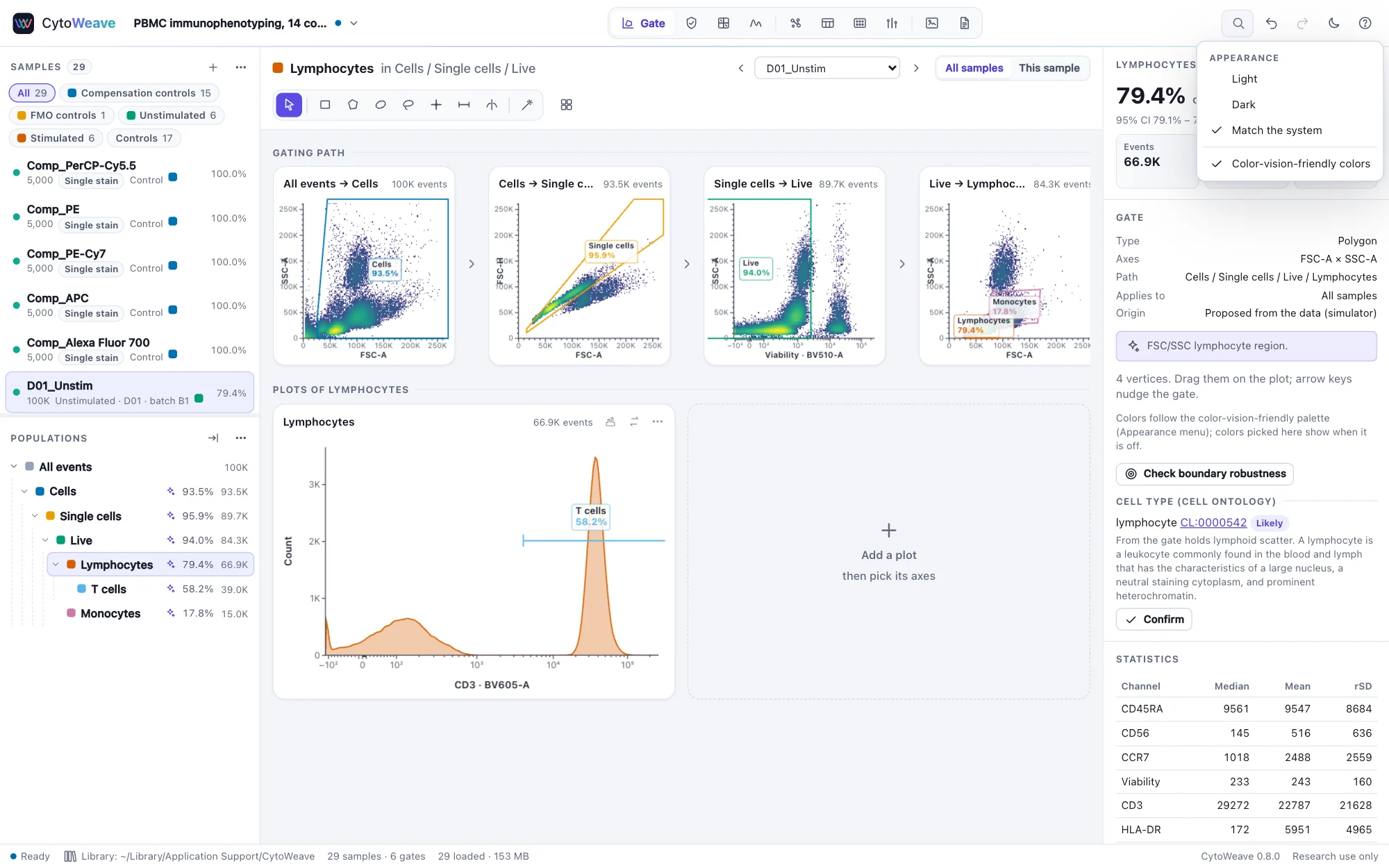Select the pointer selection tool
1389x868 pixels.
[x=289, y=105]
